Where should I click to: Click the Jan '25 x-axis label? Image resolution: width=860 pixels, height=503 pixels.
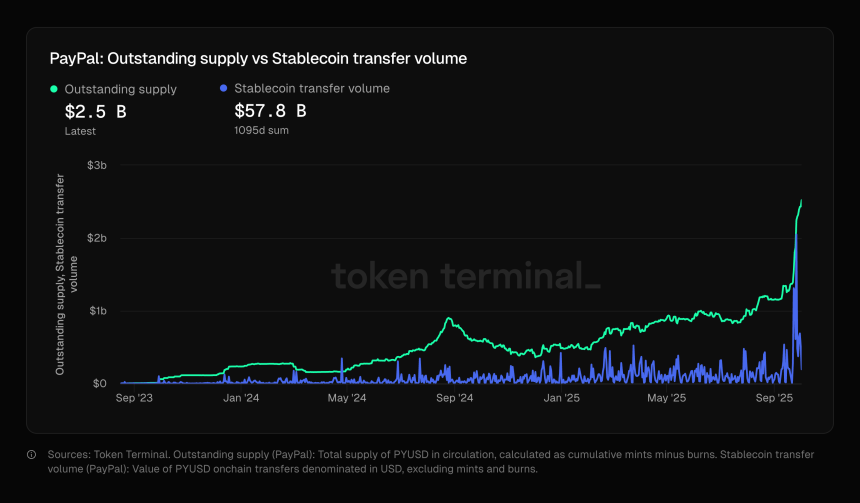(561, 398)
